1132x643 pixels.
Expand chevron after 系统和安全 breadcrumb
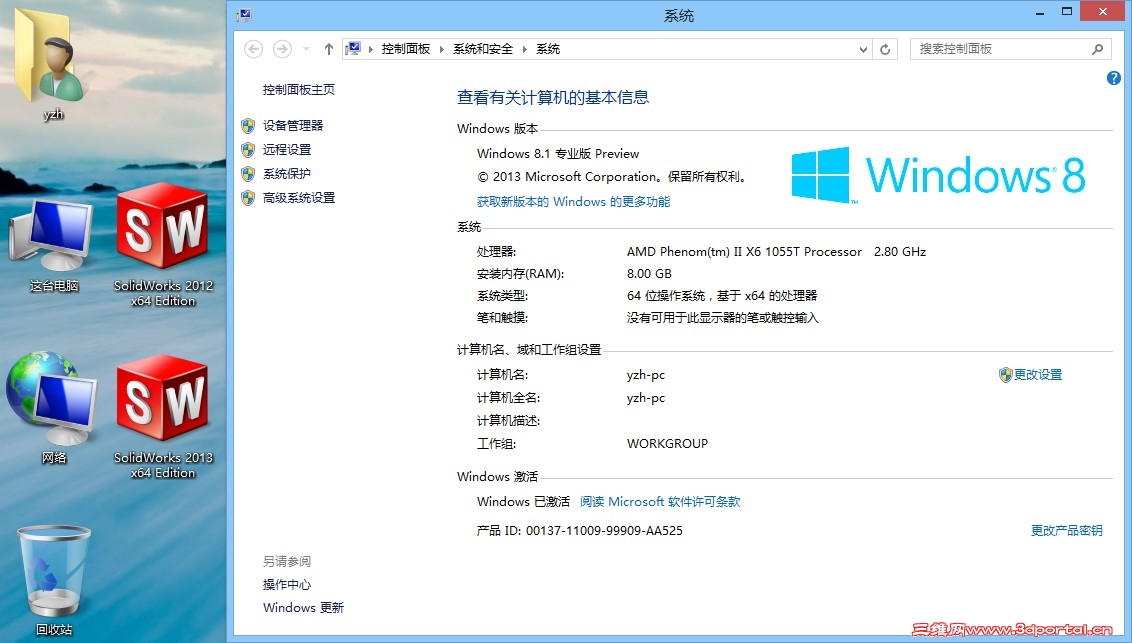coord(525,49)
